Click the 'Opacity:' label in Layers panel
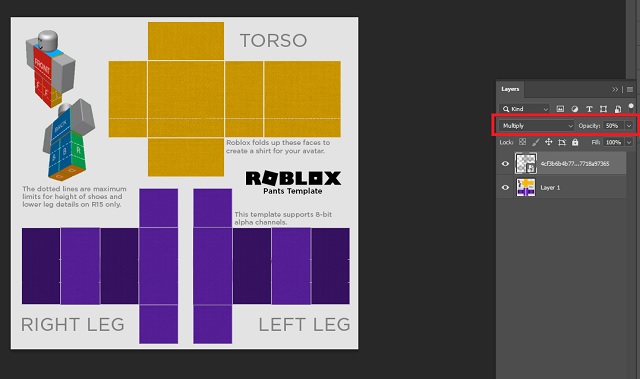Viewport: 640px width, 379px height. coord(589,126)
